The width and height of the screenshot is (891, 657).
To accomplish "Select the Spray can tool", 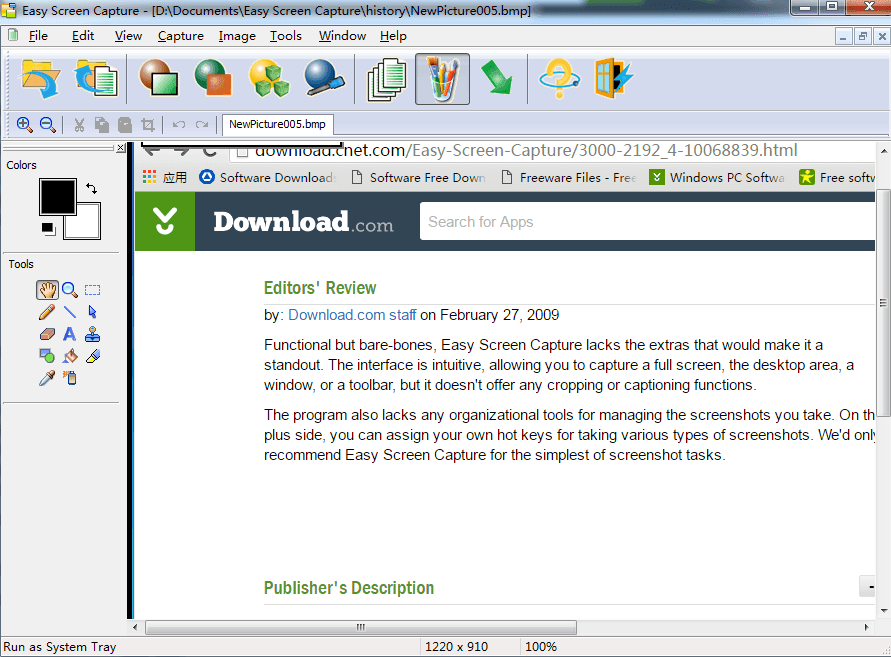I will (70, 379).
